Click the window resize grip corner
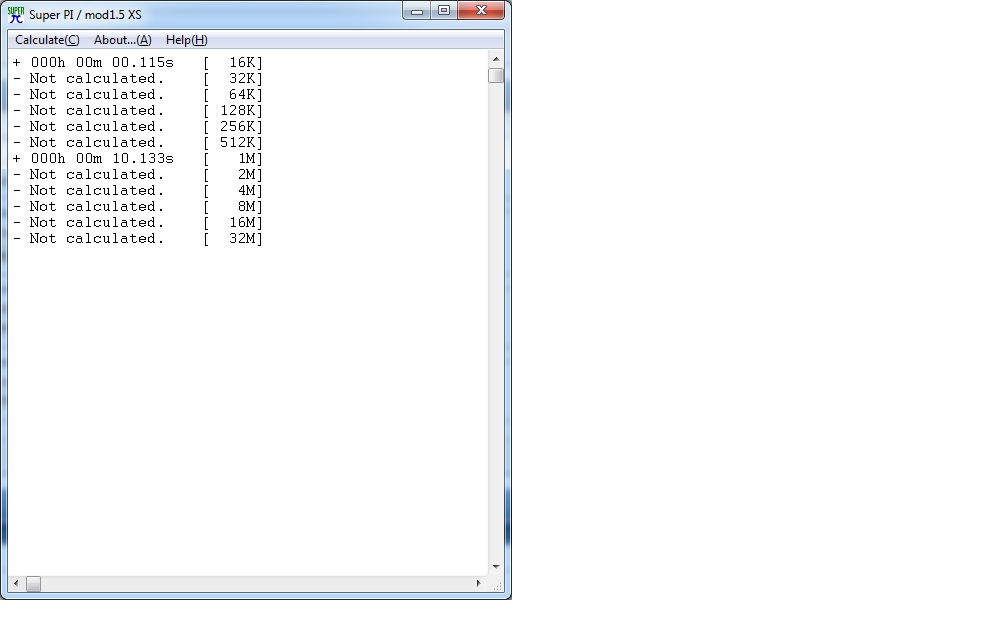This screenshot has width=1008, height=630. coord(496,584)
